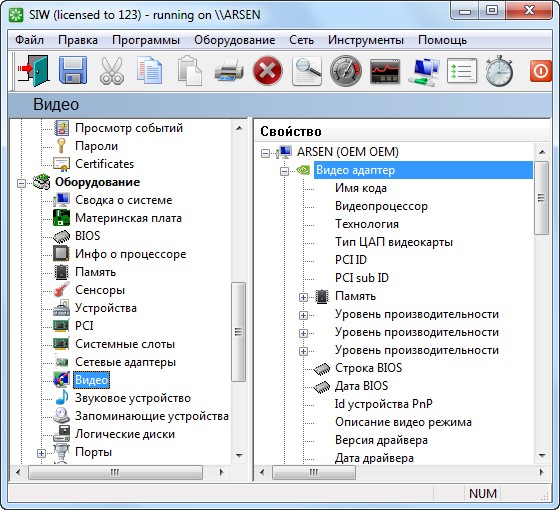Select the Строка BIOS property
The image size is (560, 510).
[368, 368]
